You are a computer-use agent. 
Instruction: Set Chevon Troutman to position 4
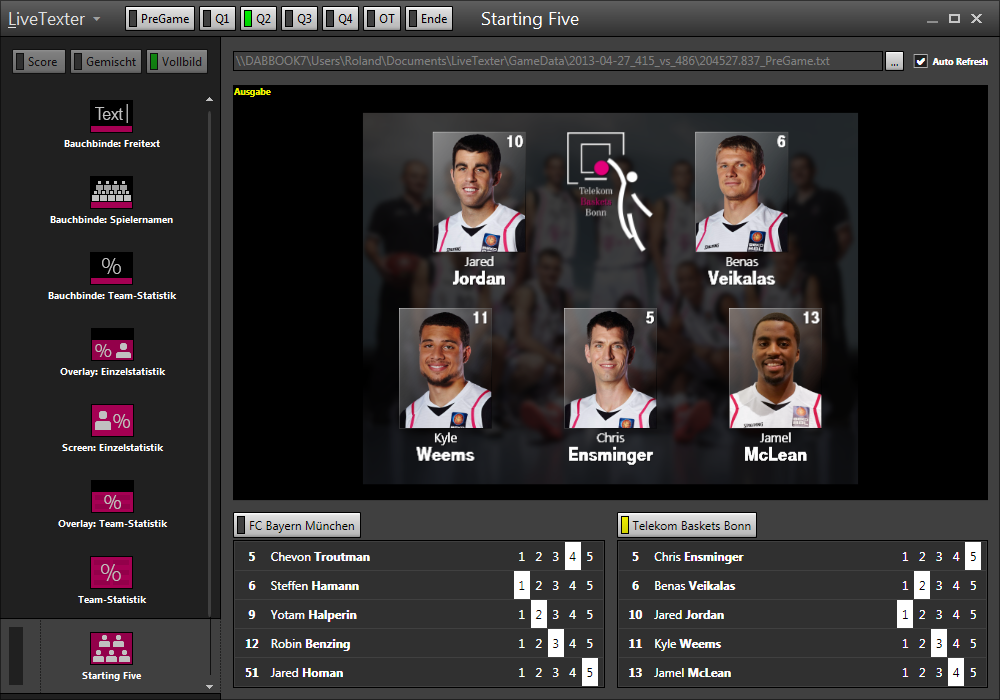tap(573, 557)
